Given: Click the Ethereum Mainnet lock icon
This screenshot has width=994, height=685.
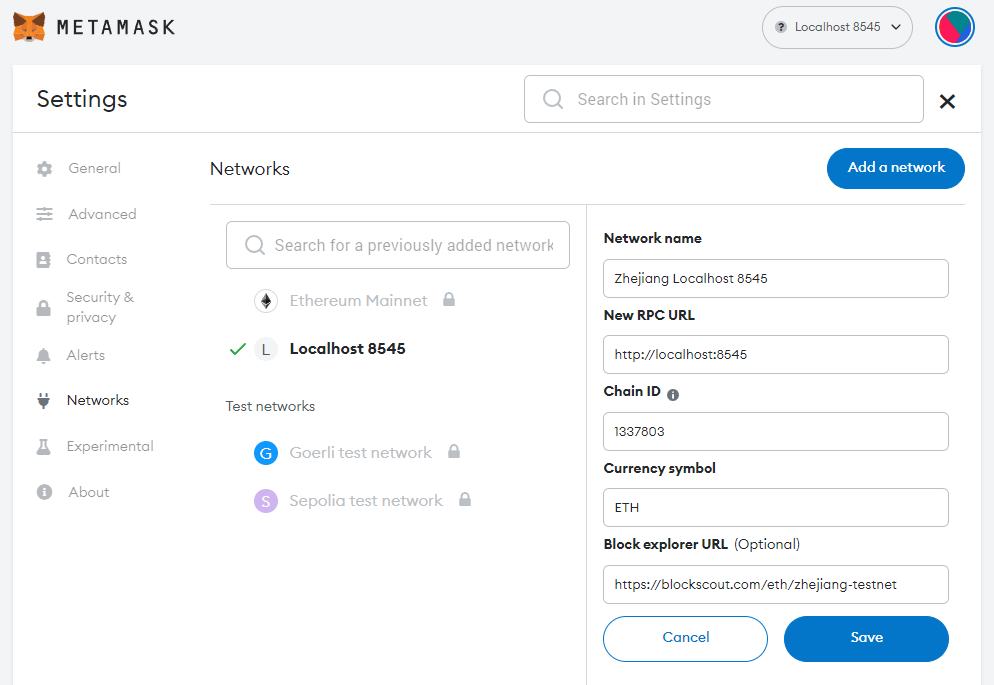Looking at the screenshot, I should pyautogui.click(x=449, y=299).
